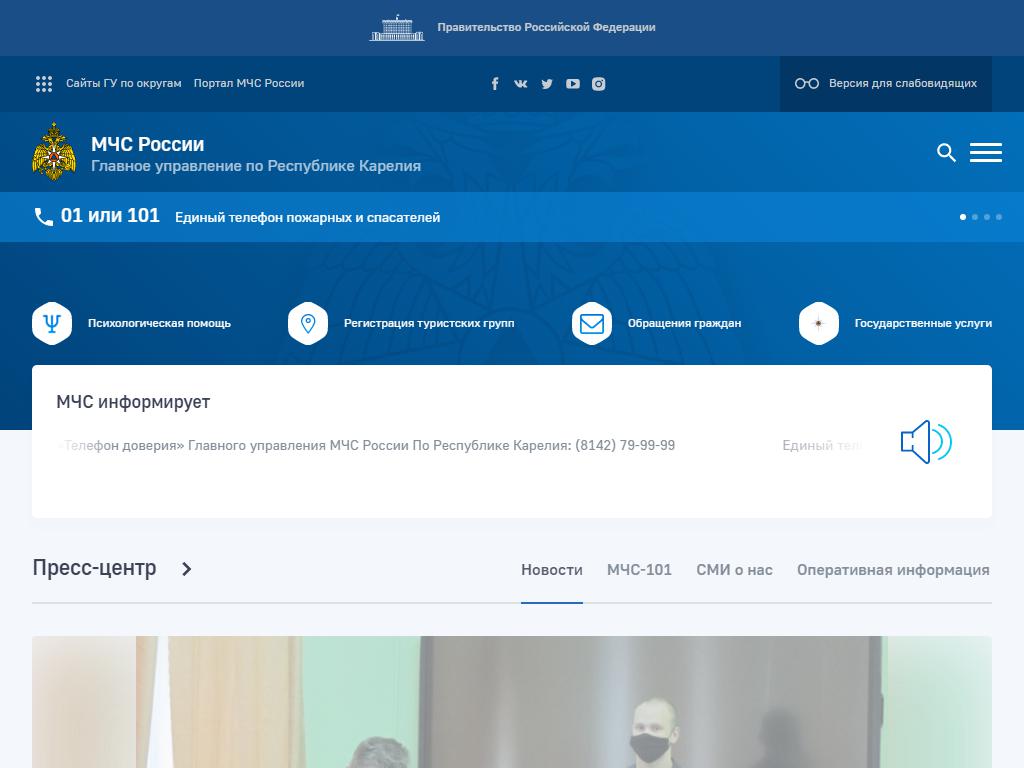This screenshot has width=1024, height=768.
Task: Open the YouTube social icon
Action: (573, 84)
